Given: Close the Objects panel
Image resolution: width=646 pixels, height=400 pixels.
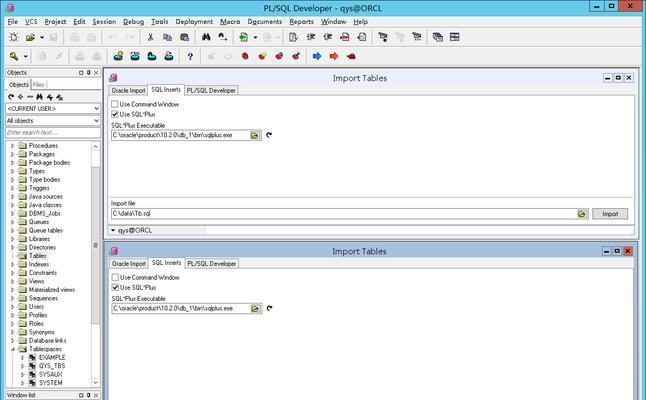Looking at the screenshot, I should 96,73.
